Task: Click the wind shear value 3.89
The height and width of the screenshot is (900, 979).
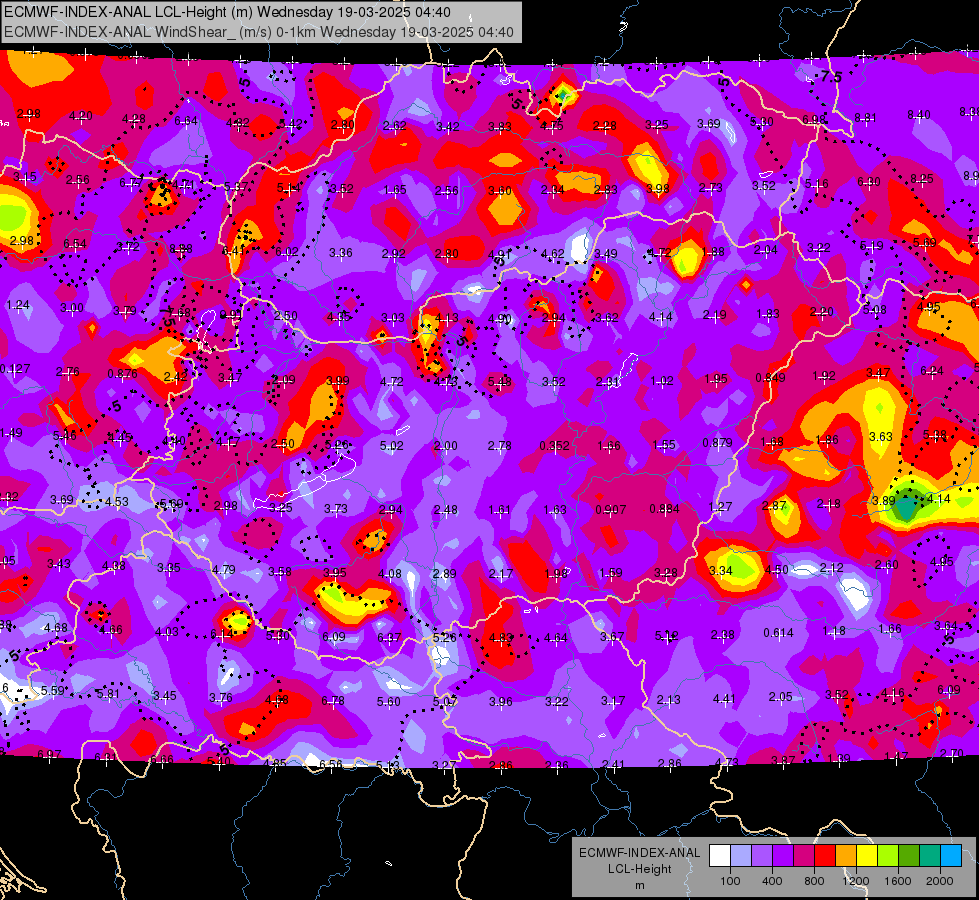Action: (884, 500)
